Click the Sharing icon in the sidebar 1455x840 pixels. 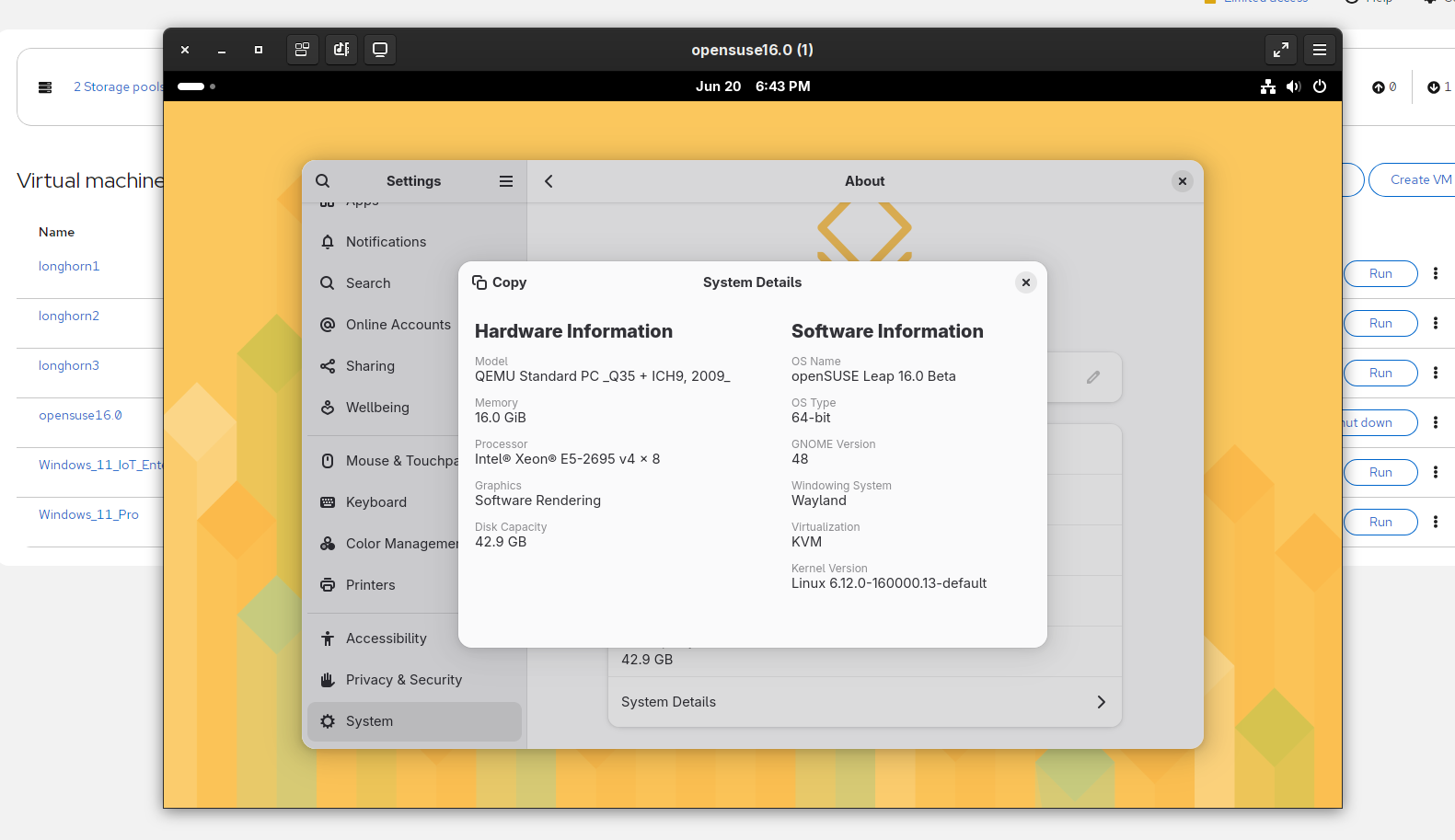(x=328, y=366)
